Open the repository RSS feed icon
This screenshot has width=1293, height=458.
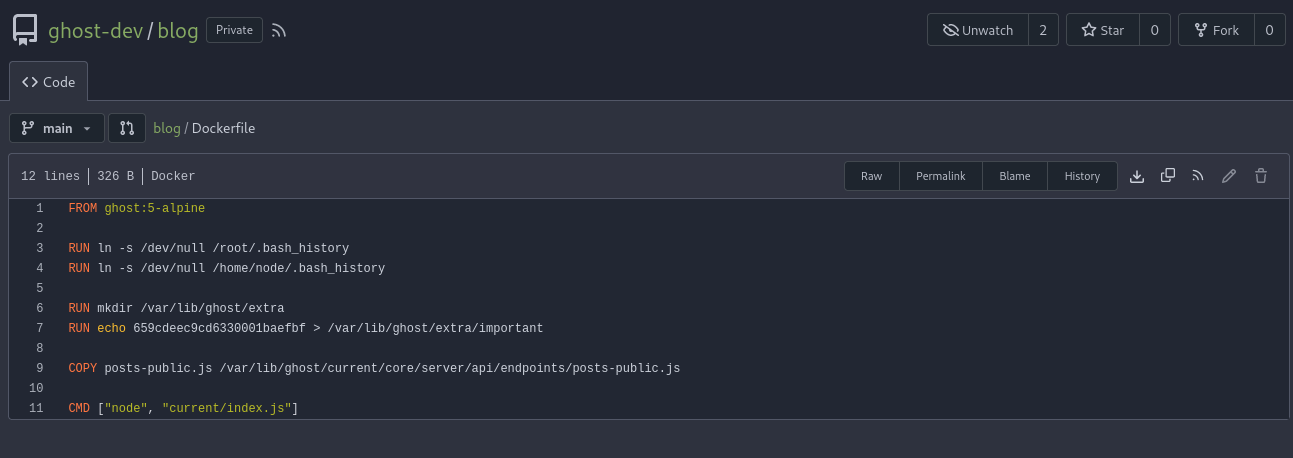tap(279, 30)
